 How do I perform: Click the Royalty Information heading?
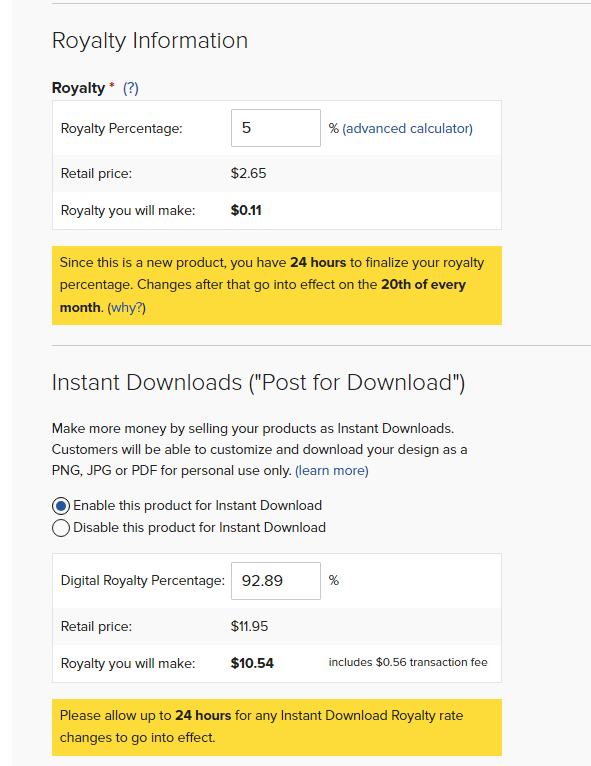pyautogui.click(x=149, y=41)
